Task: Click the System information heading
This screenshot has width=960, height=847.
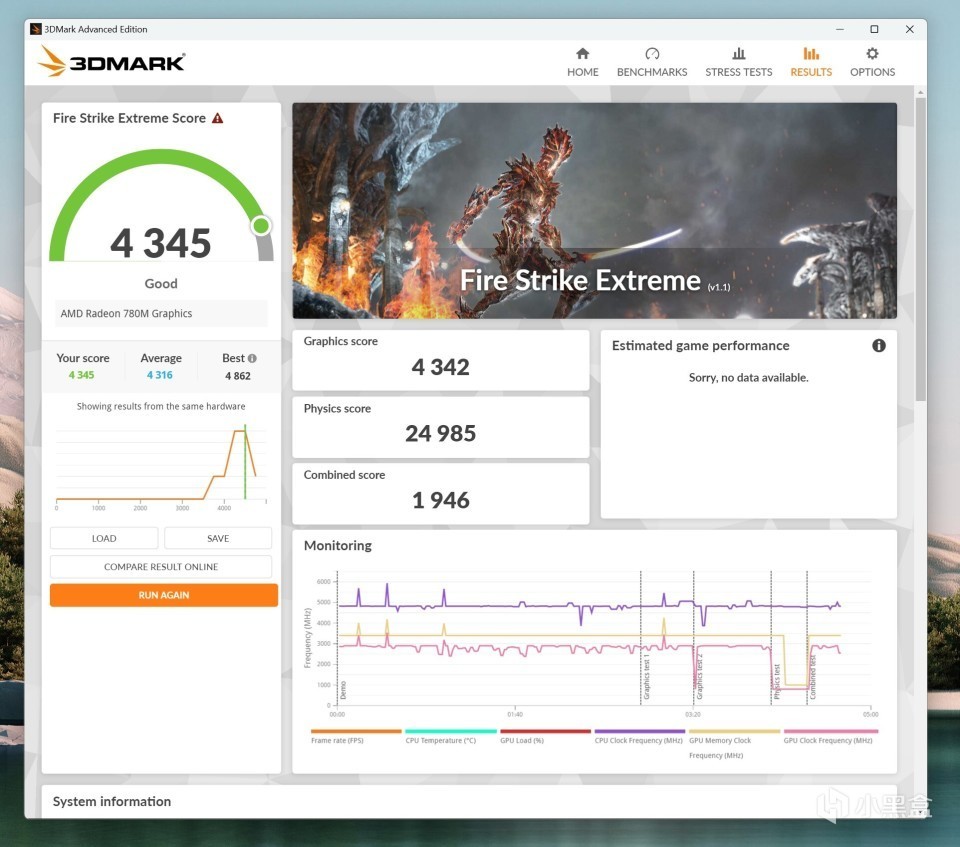Action: [x=111, y=801]
